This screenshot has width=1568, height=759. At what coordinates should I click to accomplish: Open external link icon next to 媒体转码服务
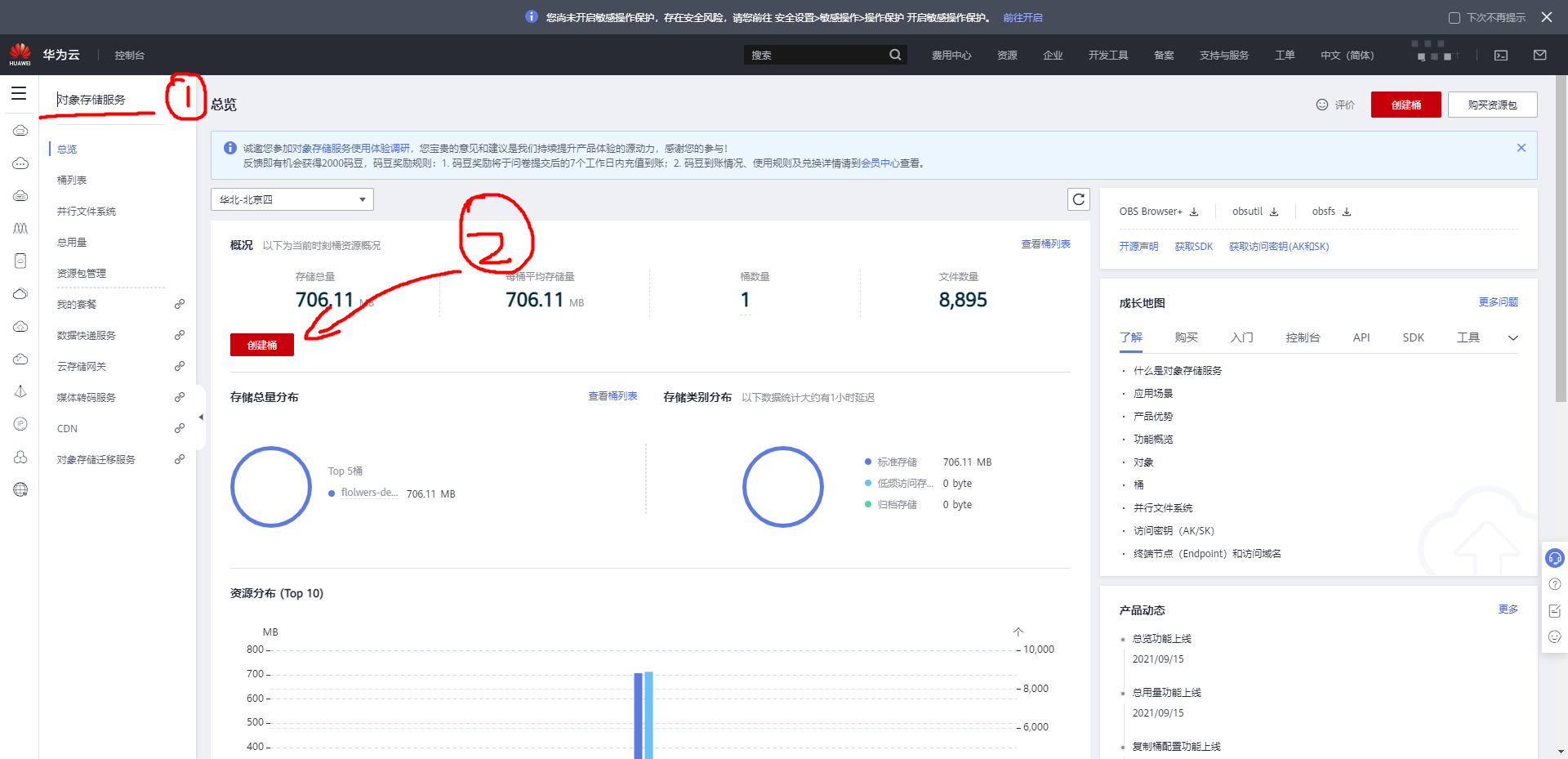point(180,397)
